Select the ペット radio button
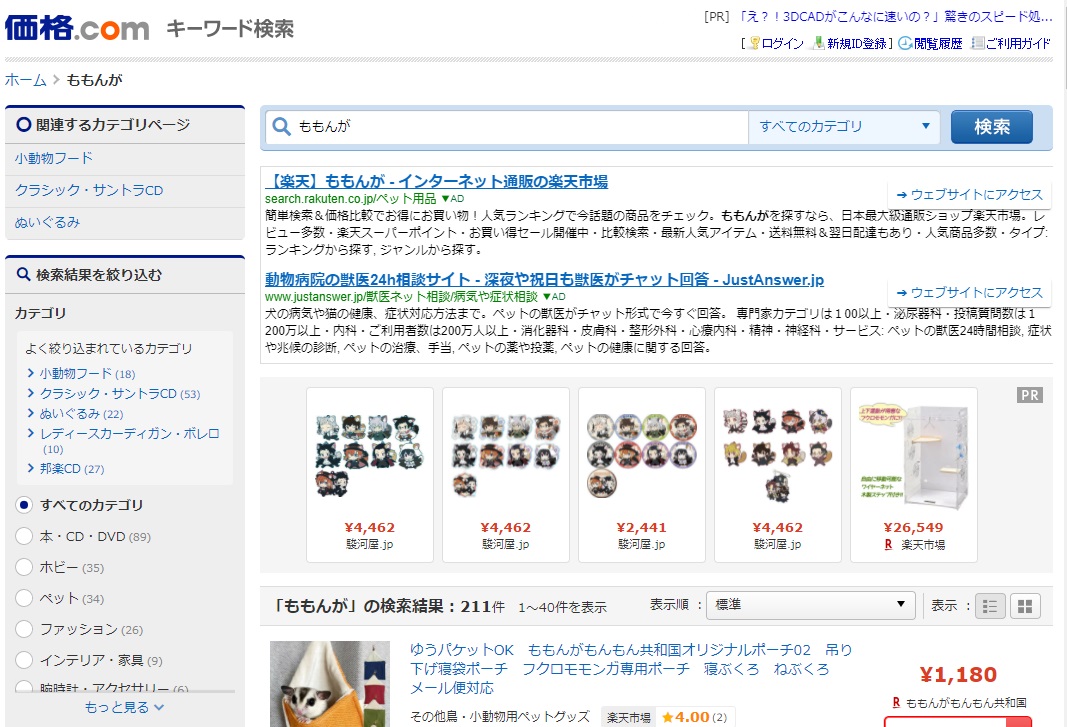The height and width of the screenshot is (727, 1067). point(24,598)
